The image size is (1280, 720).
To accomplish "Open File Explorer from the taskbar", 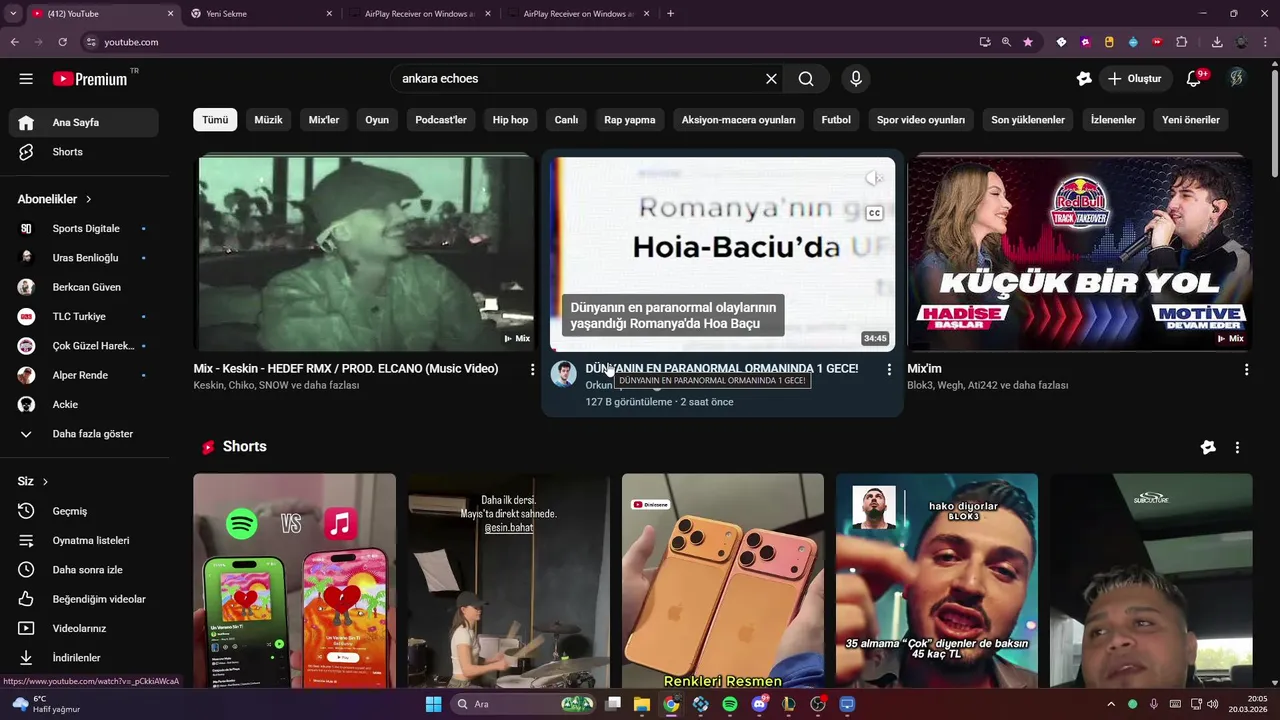I will click(x=642, y=704).
